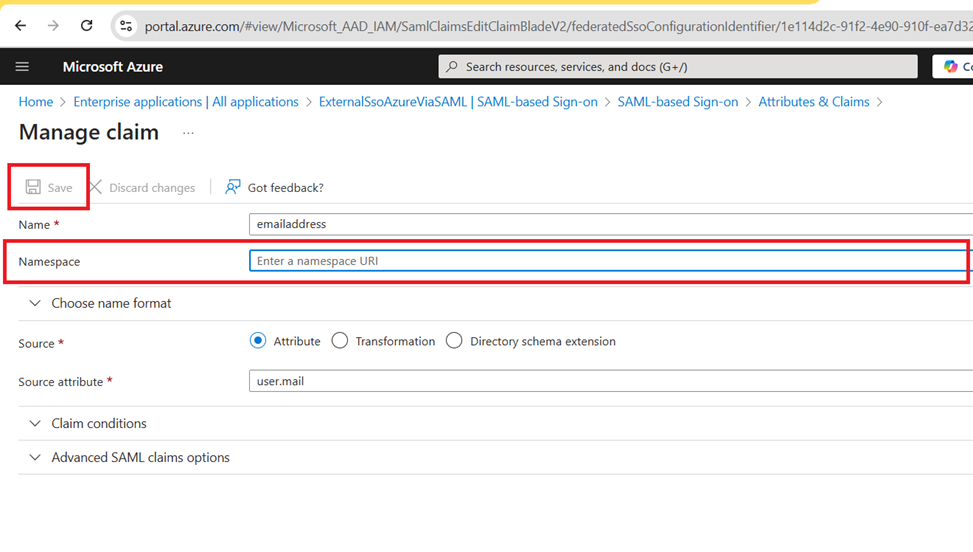
Task: Select the Transformation source radio button
Action: pos(339,341)
